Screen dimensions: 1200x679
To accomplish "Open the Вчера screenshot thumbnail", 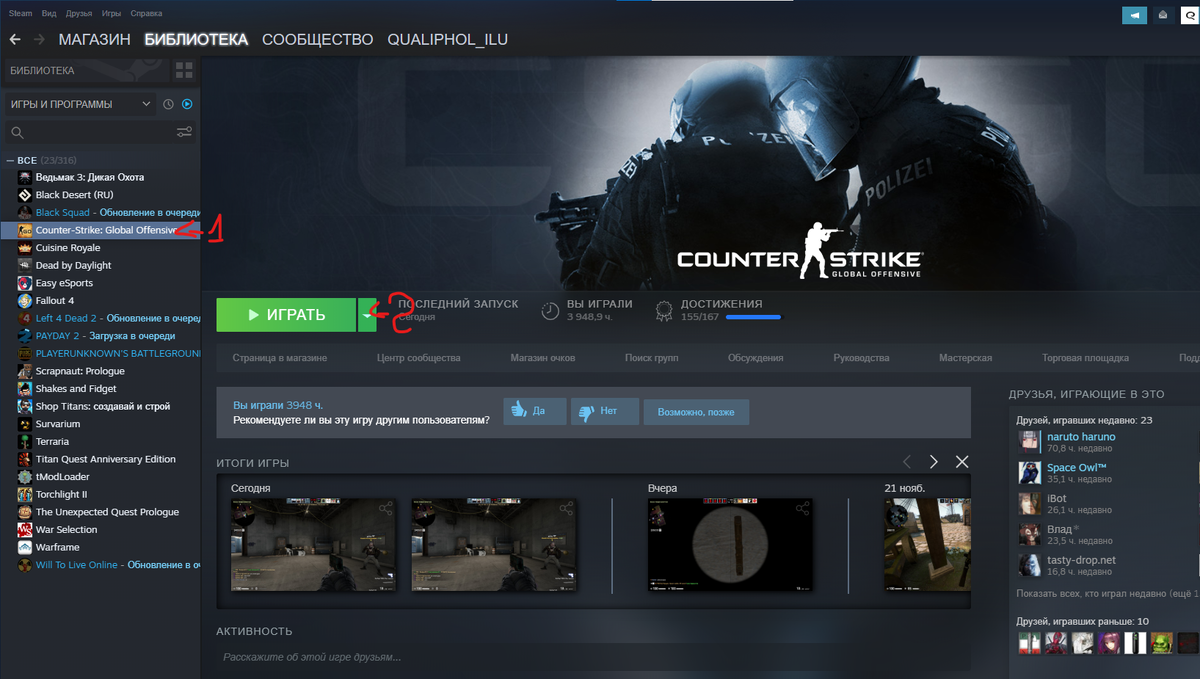I will pos(730,545).
